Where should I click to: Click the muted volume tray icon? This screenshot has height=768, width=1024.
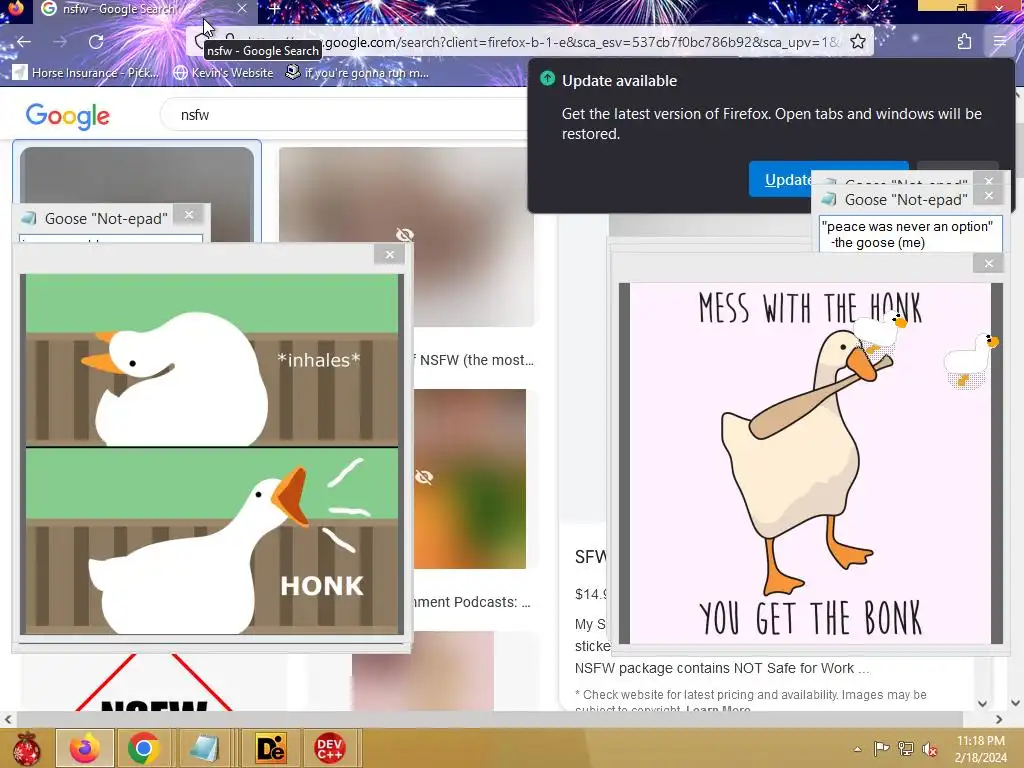tap(929, 749)
